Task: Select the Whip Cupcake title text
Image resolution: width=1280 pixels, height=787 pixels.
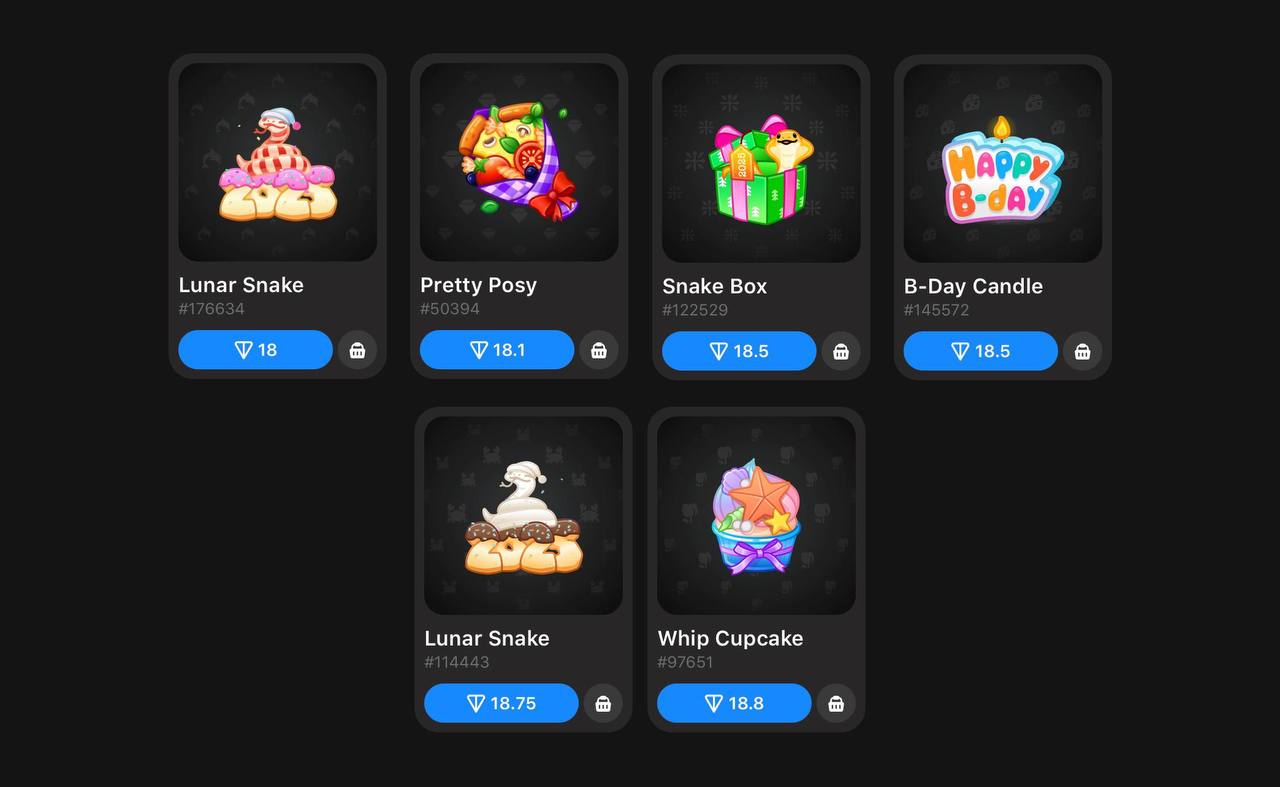Action: pos(730,638)
